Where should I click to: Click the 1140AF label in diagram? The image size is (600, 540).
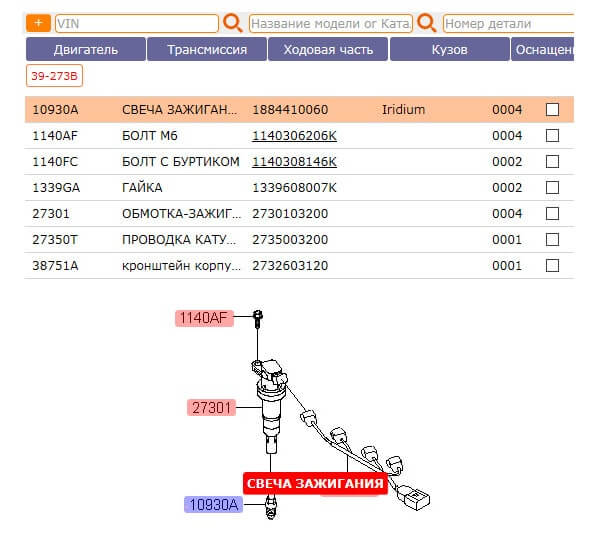[204, 318]
